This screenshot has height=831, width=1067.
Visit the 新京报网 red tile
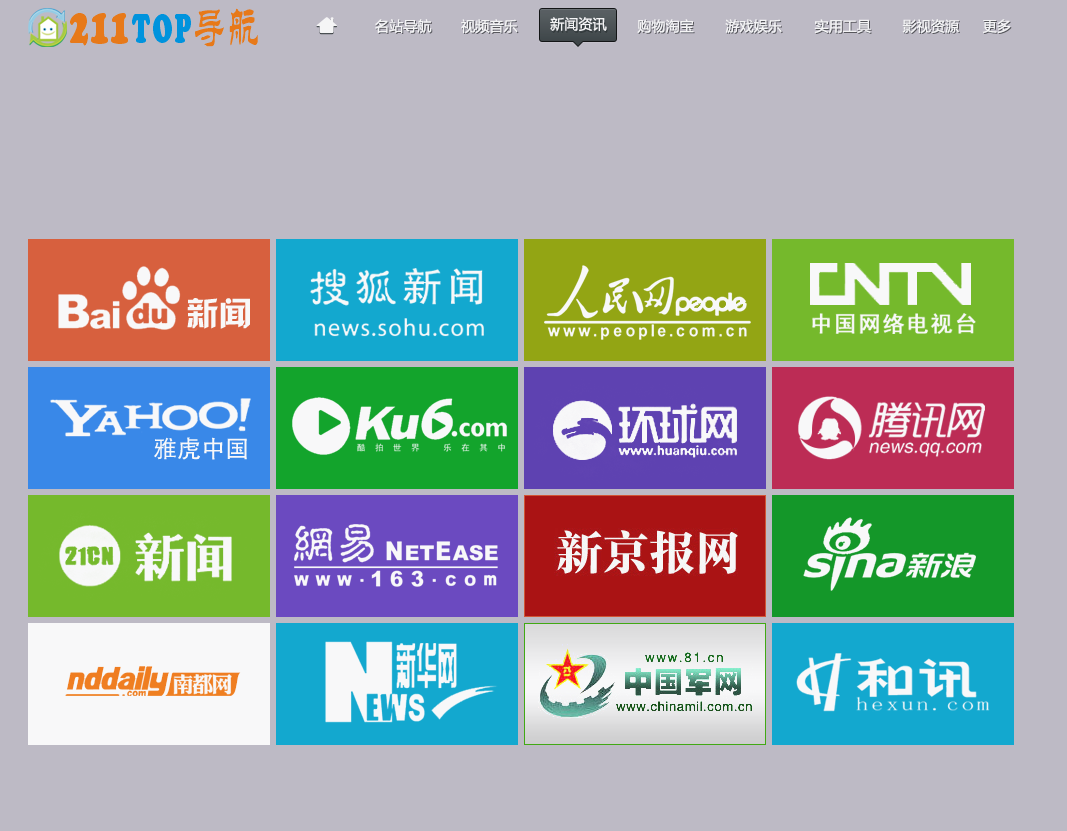pos(645,556)
